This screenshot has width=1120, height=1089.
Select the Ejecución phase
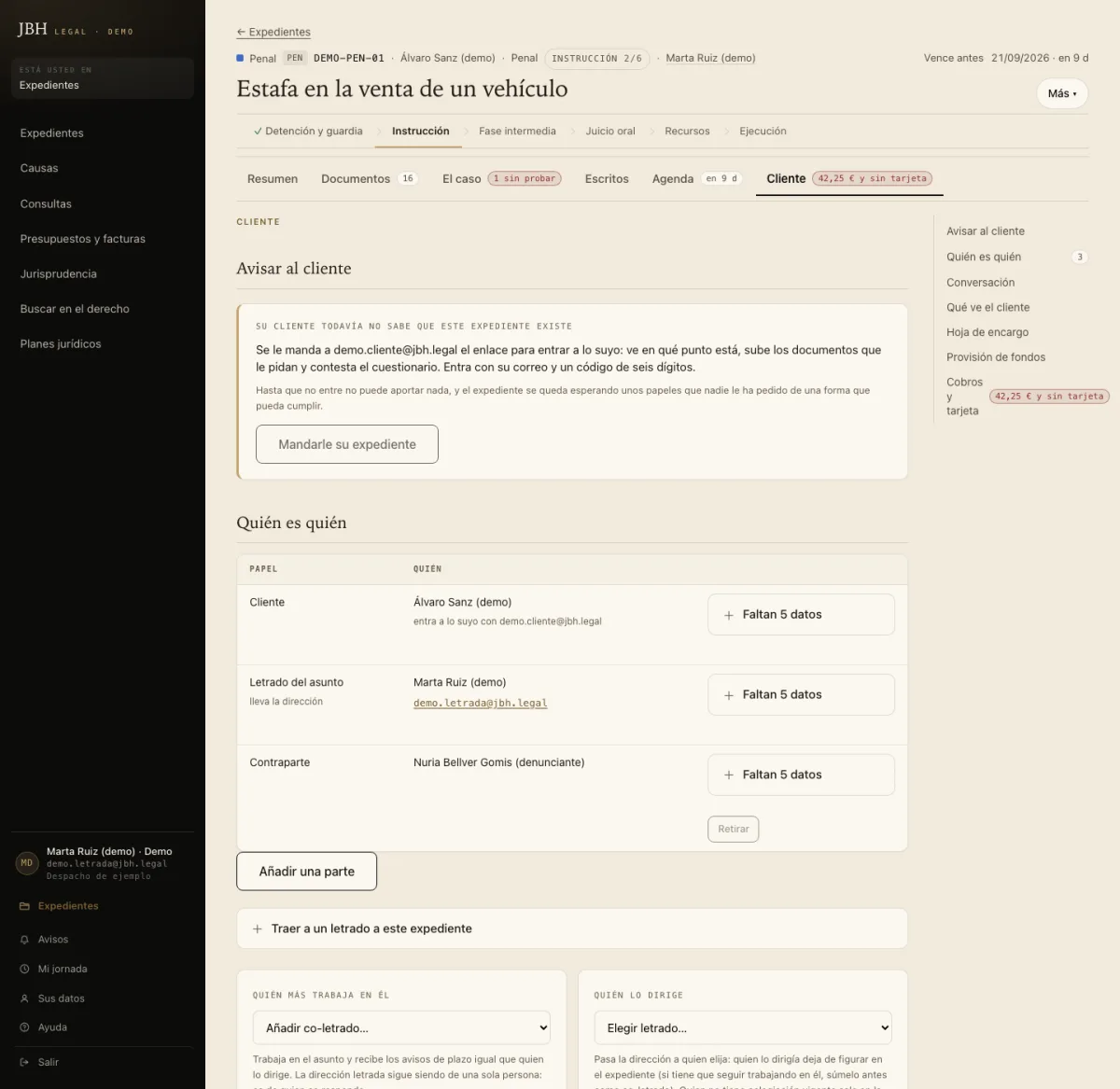pyautogui.click(x=763, y=132)
